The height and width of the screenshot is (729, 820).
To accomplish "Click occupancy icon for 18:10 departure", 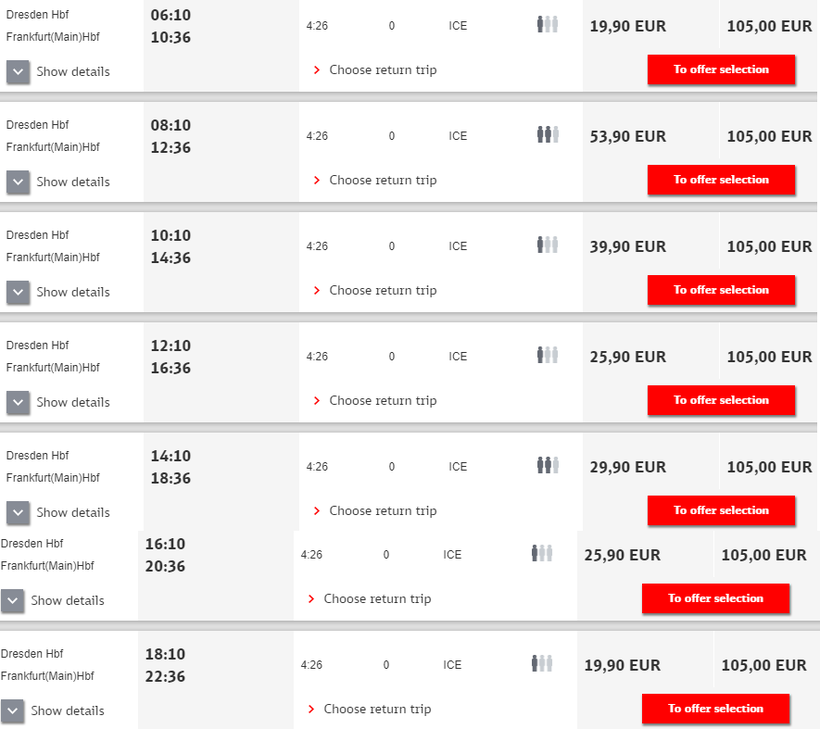I will pyautogui.click(x=541, y=663).
